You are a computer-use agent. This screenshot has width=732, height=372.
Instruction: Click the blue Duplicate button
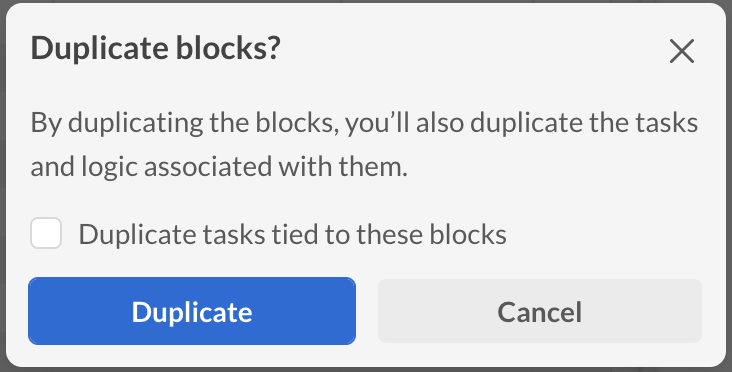click(192, 311)
